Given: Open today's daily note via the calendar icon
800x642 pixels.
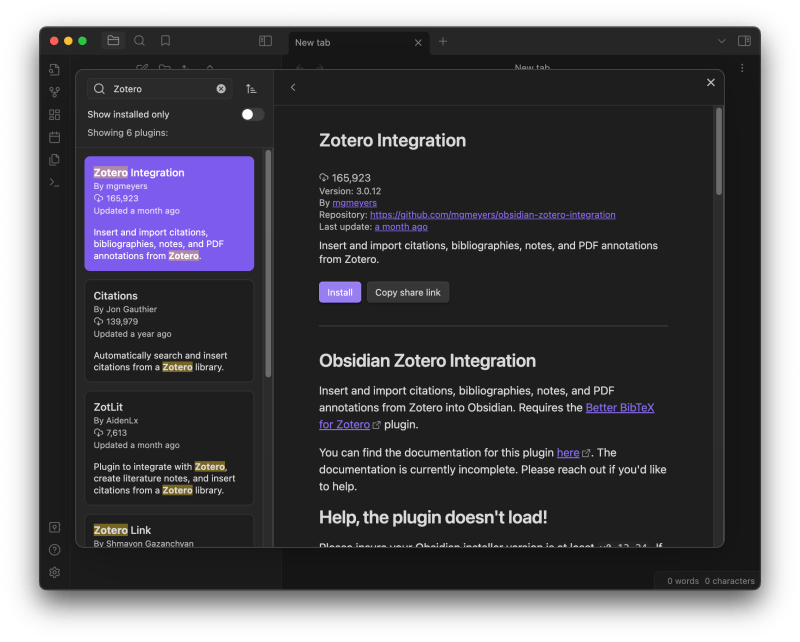Looking at the screenshot, I should [x=54, y=137].
